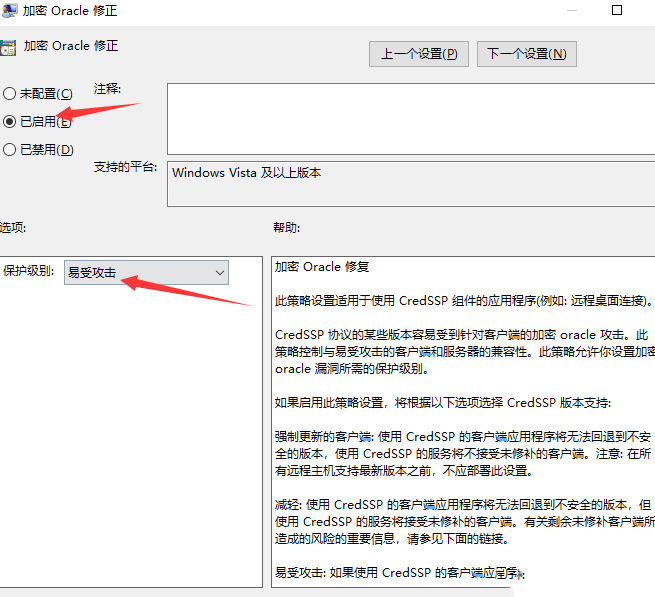
Task: Click the 支持的平台: label
Action: coord(125,167)
